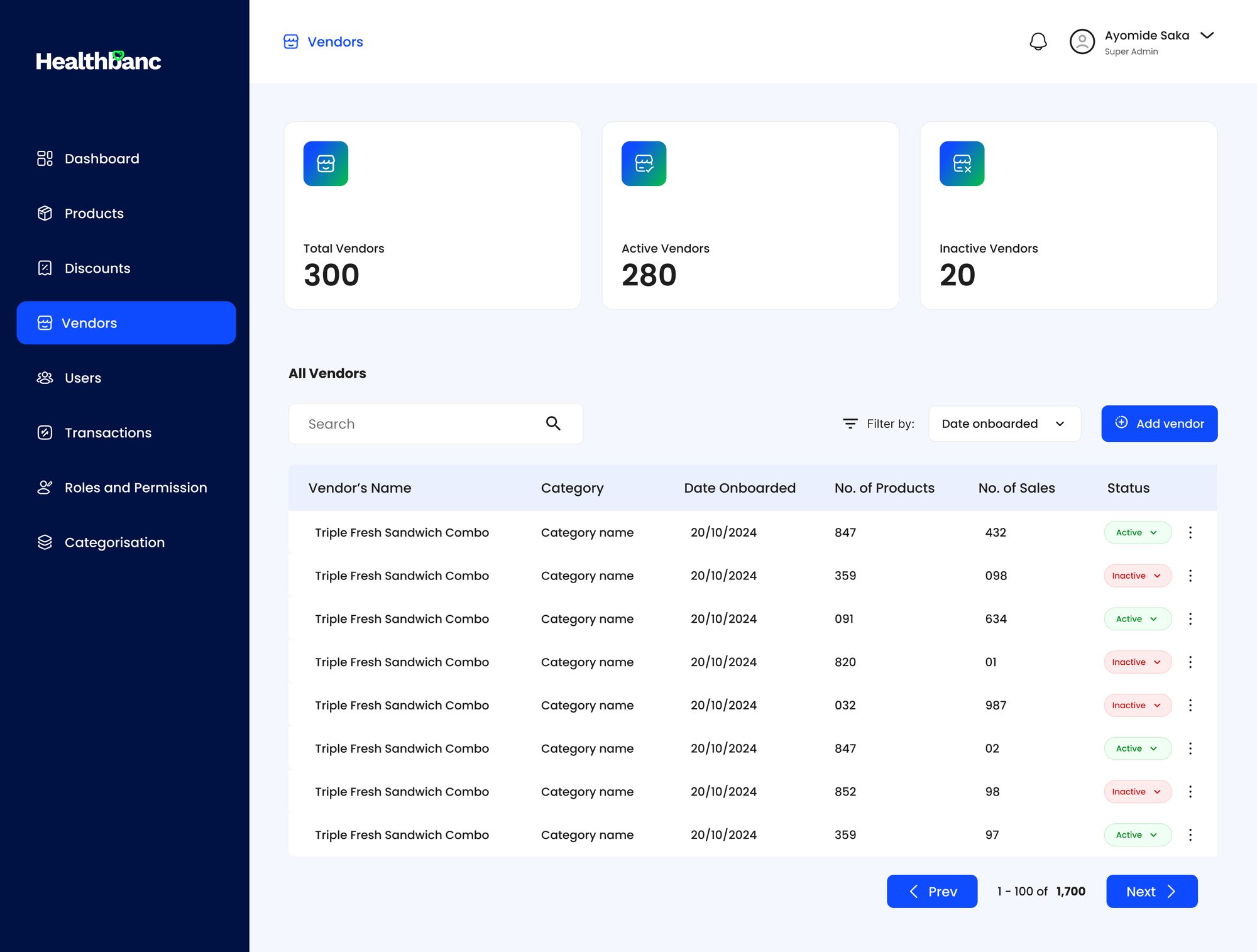
Task: Click the Vendors breadcrumb title
Action: pyautogui.click(x=335, y=41)
